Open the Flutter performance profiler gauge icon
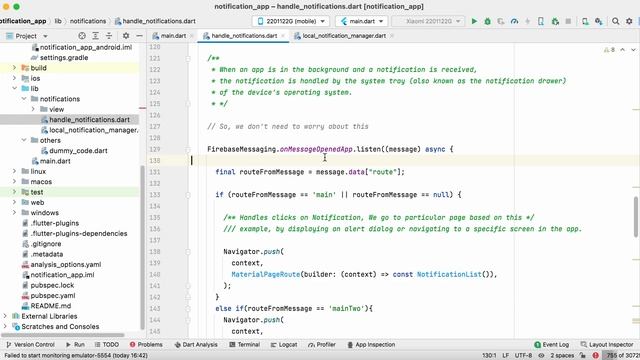This screenshot has width=640, height=360. [x=514, y=21]
